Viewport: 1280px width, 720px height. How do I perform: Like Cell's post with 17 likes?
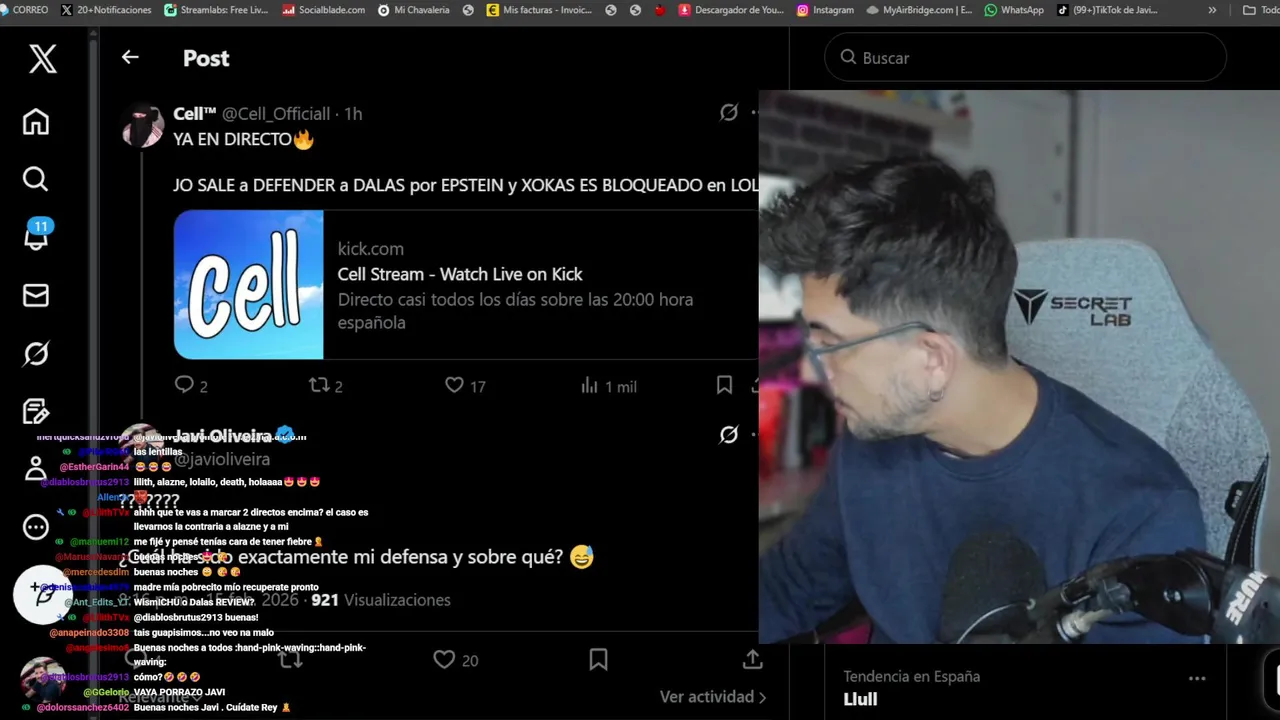[465, 385]
